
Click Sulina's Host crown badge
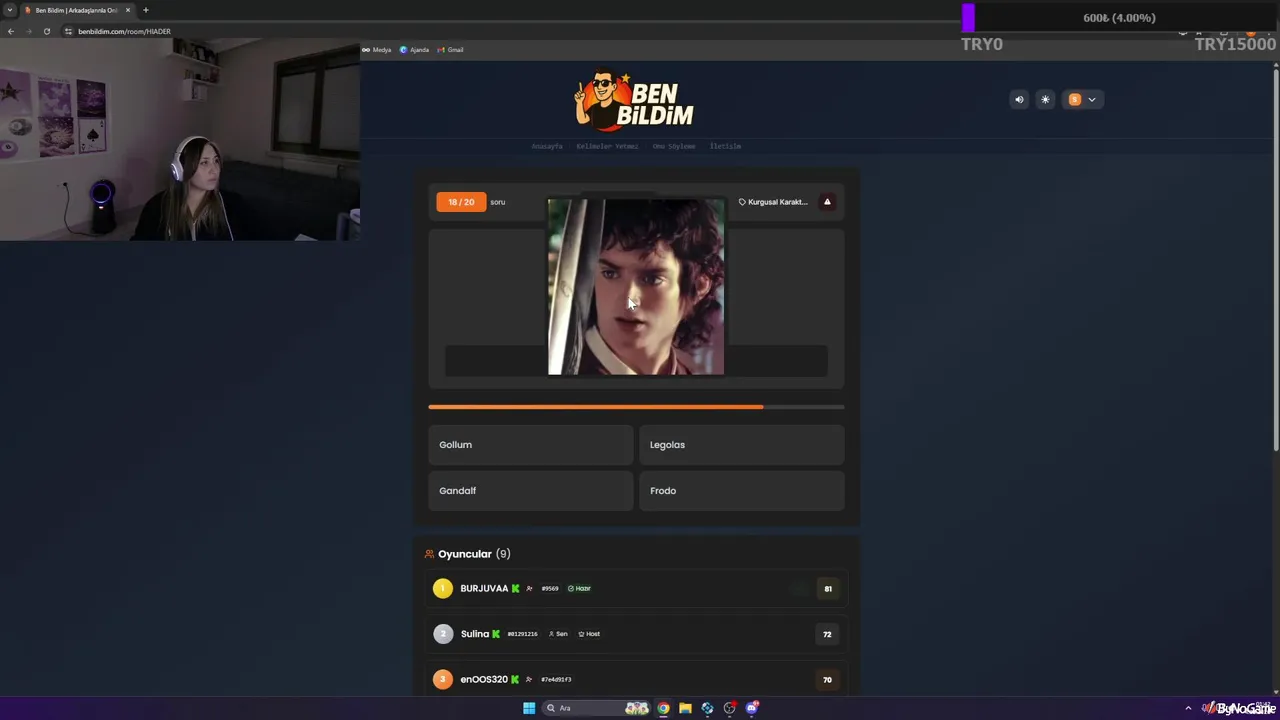tap(589, 634)
